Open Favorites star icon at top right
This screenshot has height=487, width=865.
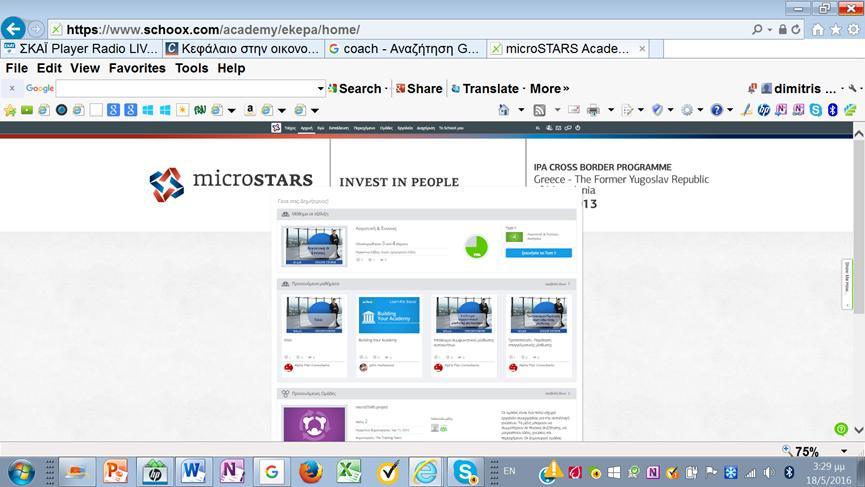point(836,30)
